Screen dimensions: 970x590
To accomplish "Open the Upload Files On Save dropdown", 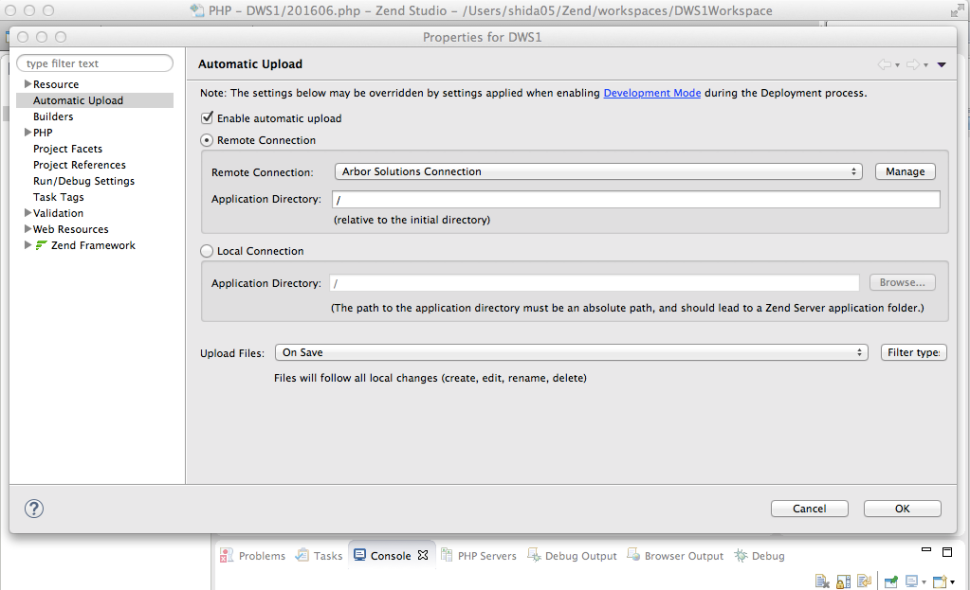I will pos(572,353).
